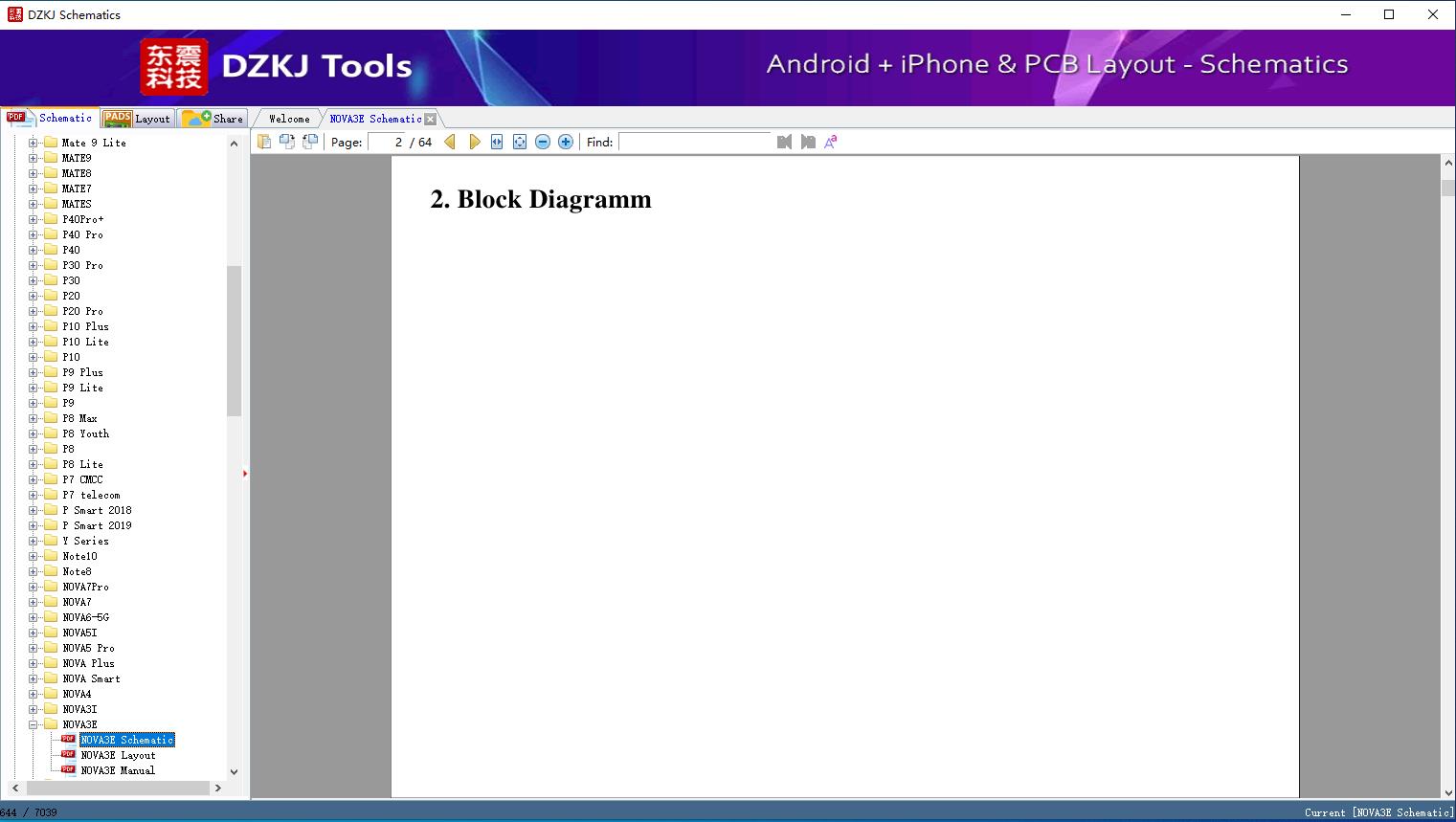The width and height of the screenshot is (1456, 822).
Task: Click the "2. Block Diagramm" heading
Action: [x=541, y=199]
